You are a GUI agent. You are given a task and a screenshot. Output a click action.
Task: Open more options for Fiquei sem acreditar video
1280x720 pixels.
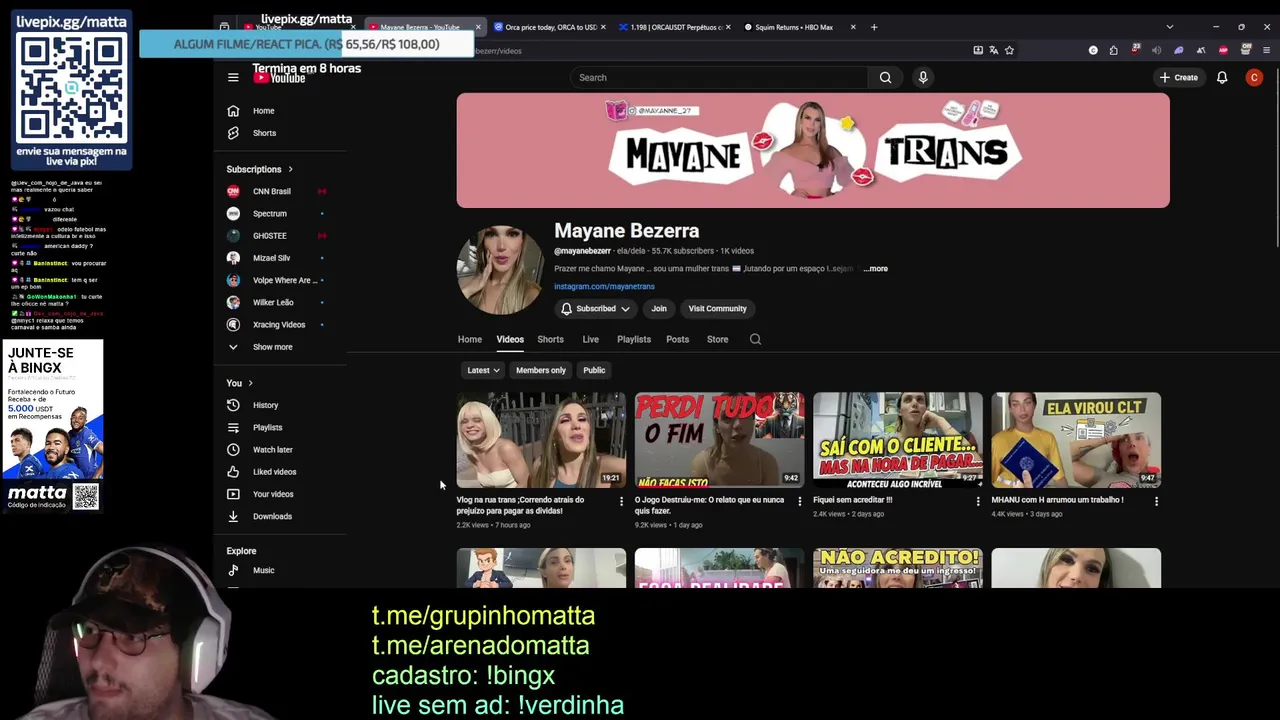[978, 501]
